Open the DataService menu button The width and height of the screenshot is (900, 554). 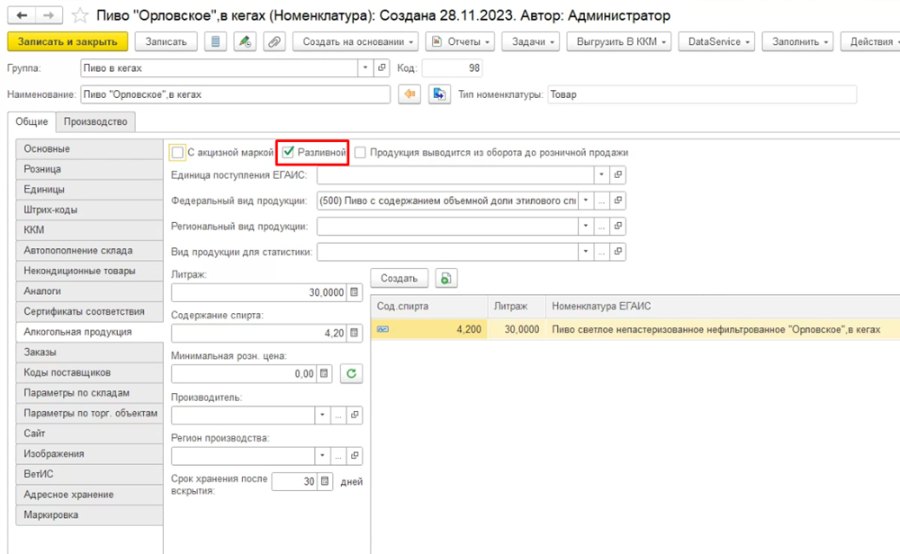pyautogui.click(x=716, y=42)
